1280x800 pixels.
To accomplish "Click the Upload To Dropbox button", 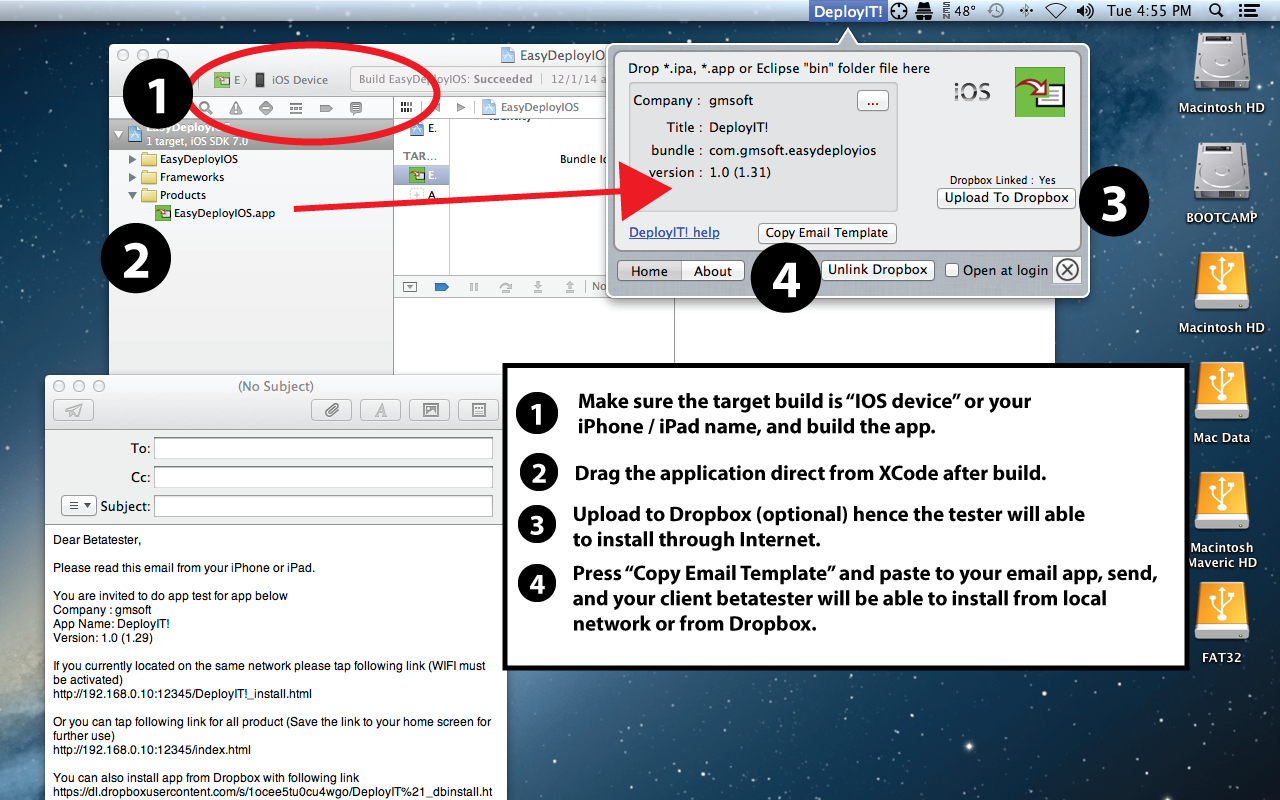I will [x=1007, y=198].
